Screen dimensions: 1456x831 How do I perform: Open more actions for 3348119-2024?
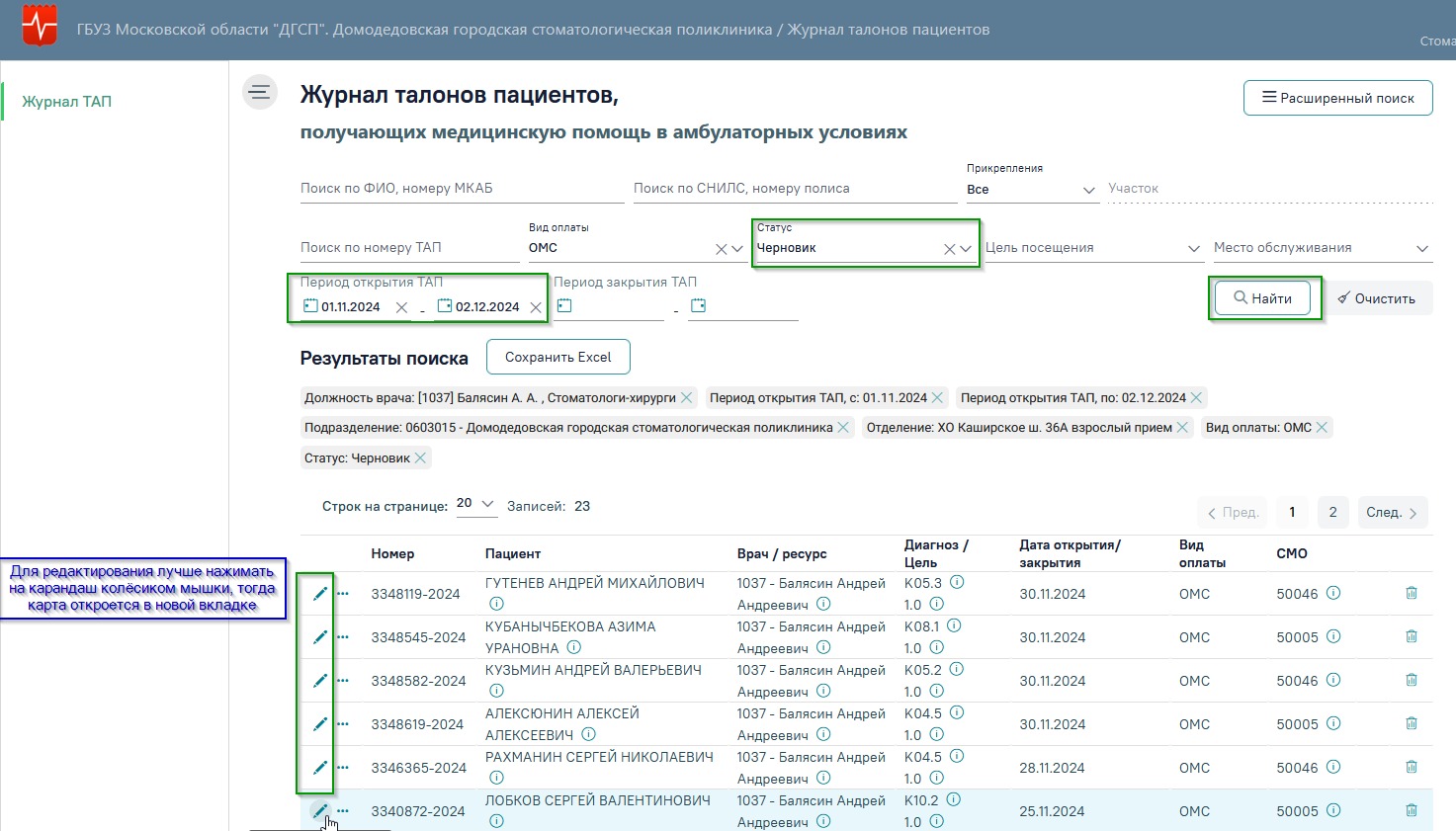pyautogui.click(x=343, y=594)
